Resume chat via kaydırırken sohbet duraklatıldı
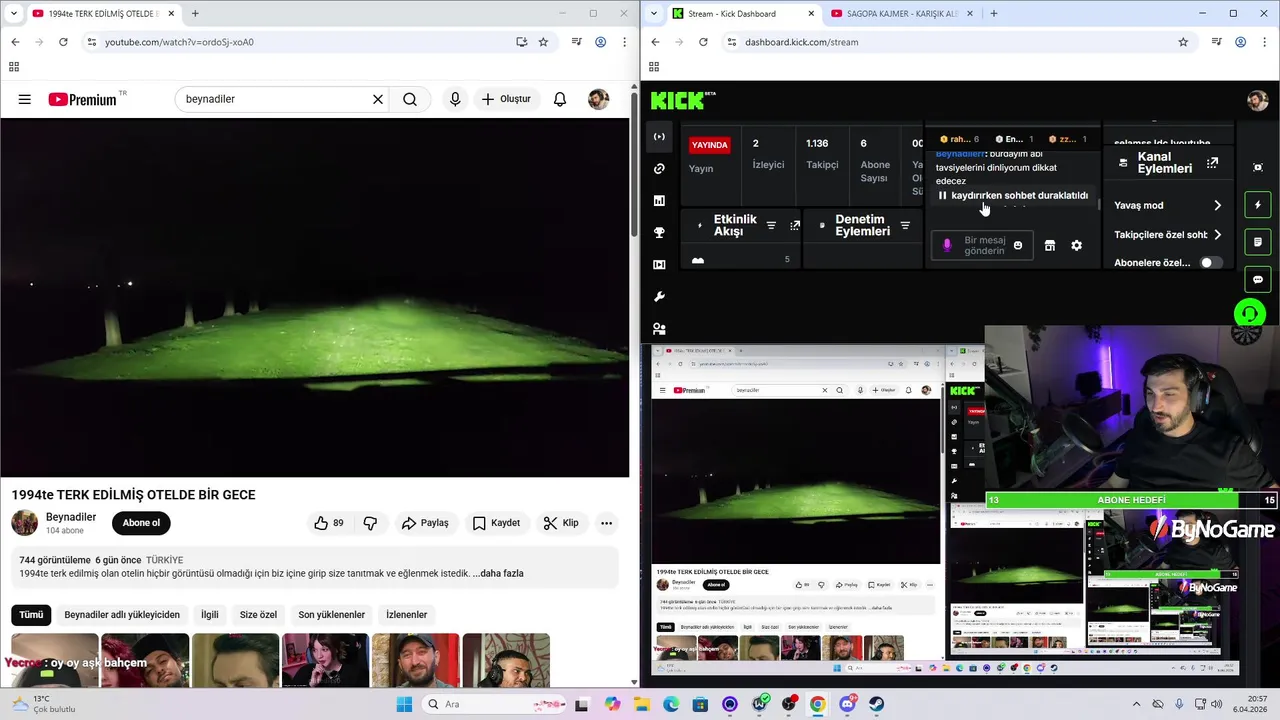Screen dimensions: 1280x720 pos(1013,196)
